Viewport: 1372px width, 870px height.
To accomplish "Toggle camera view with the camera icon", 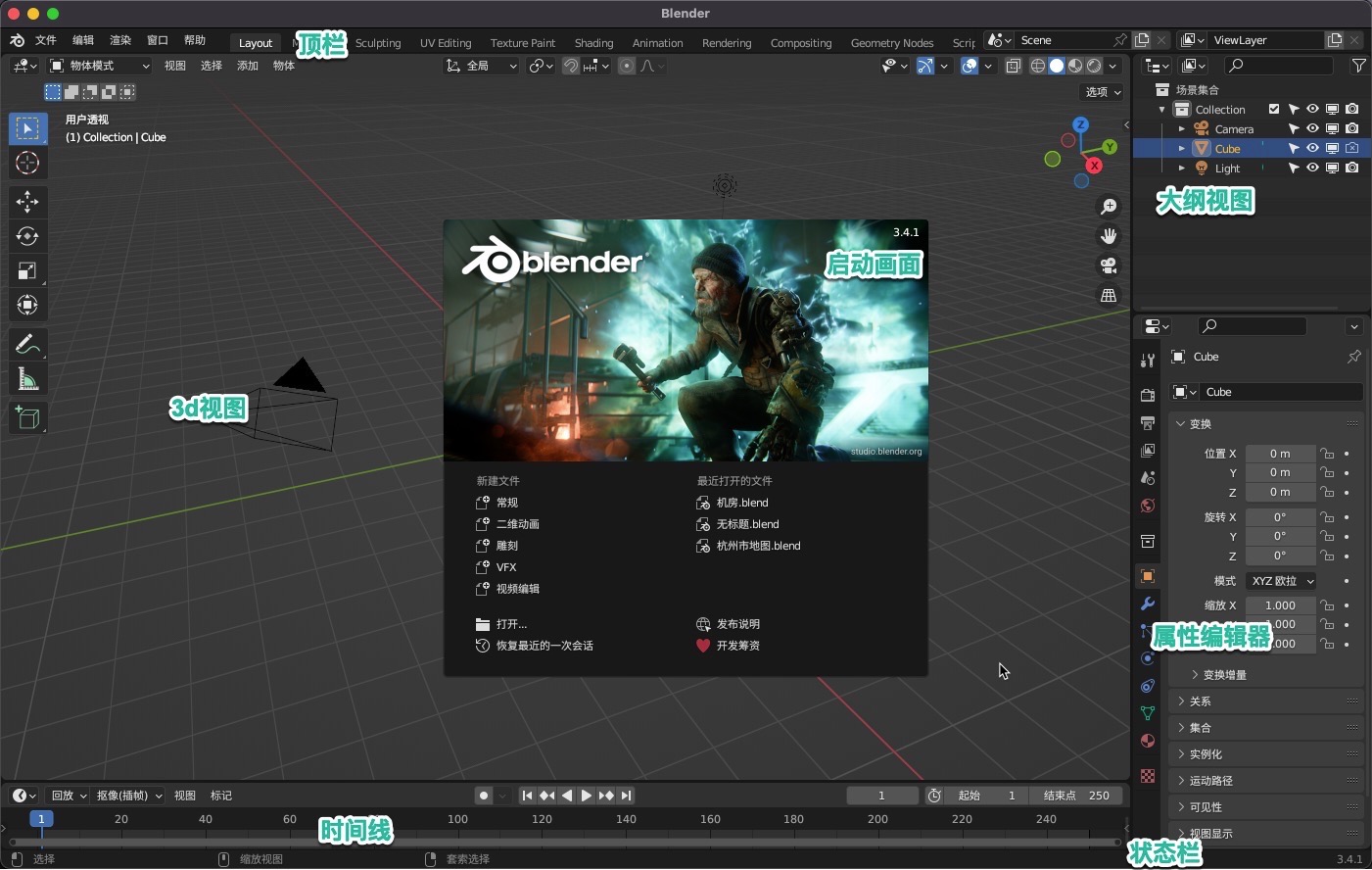I will click(1109, 266).
